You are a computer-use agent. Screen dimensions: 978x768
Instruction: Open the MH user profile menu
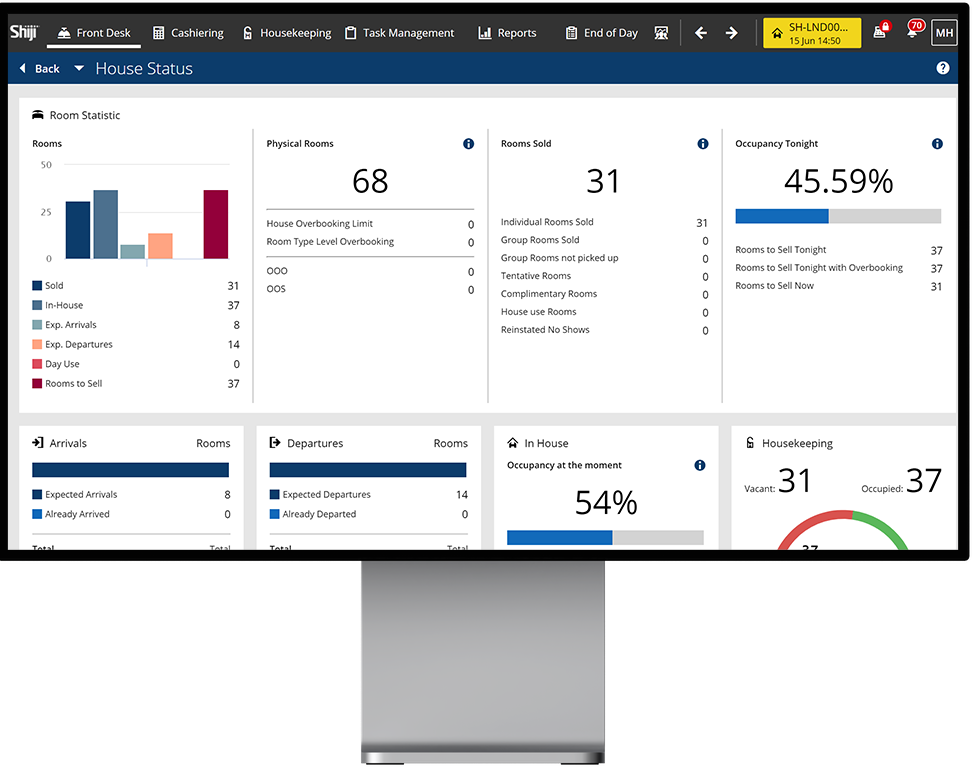point(944,32)
